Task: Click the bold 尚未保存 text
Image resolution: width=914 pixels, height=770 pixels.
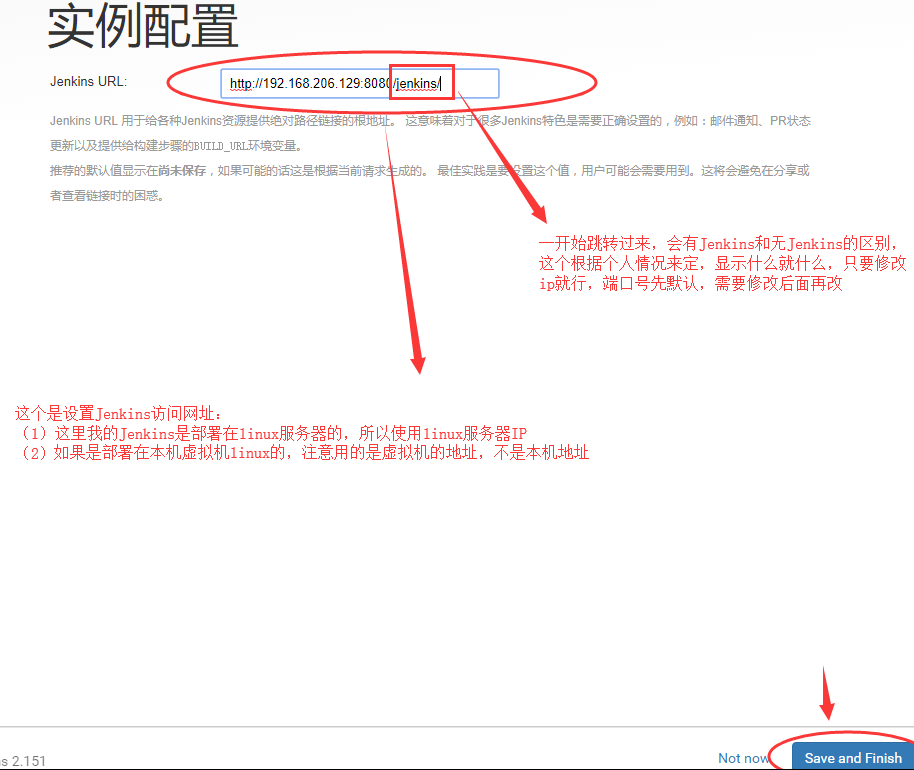Action: [182, 171]
